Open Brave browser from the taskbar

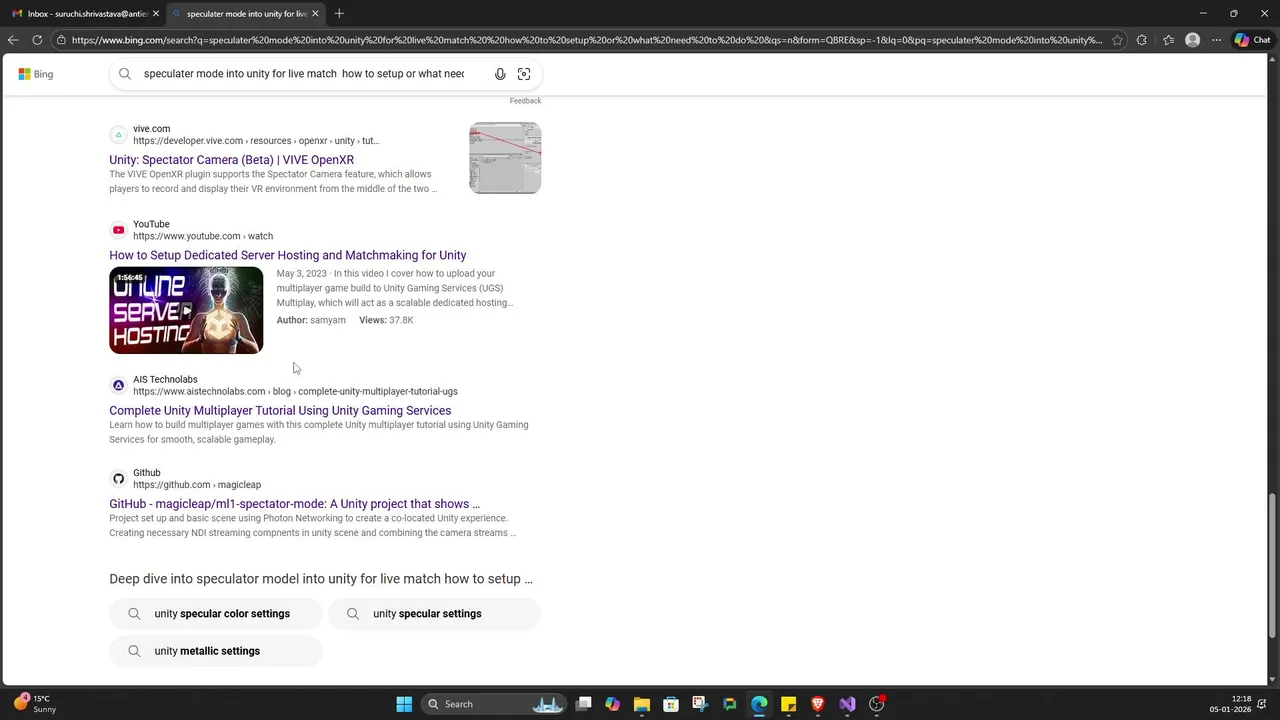[x=818, y=704]
